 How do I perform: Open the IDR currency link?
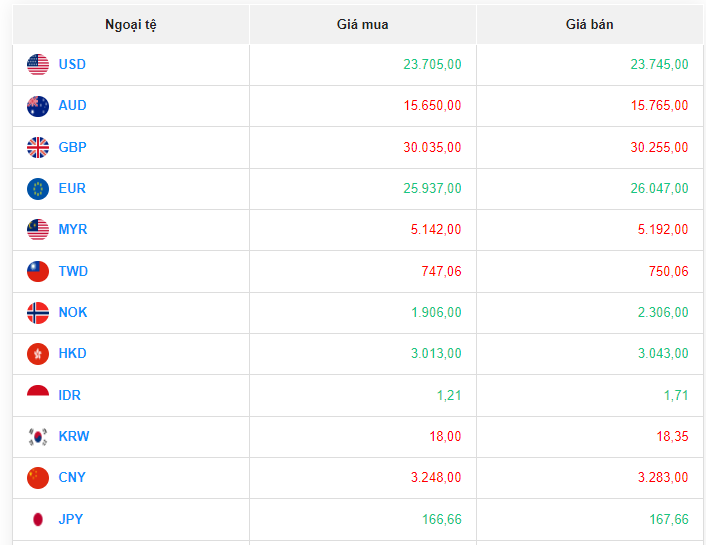[70, 395]
